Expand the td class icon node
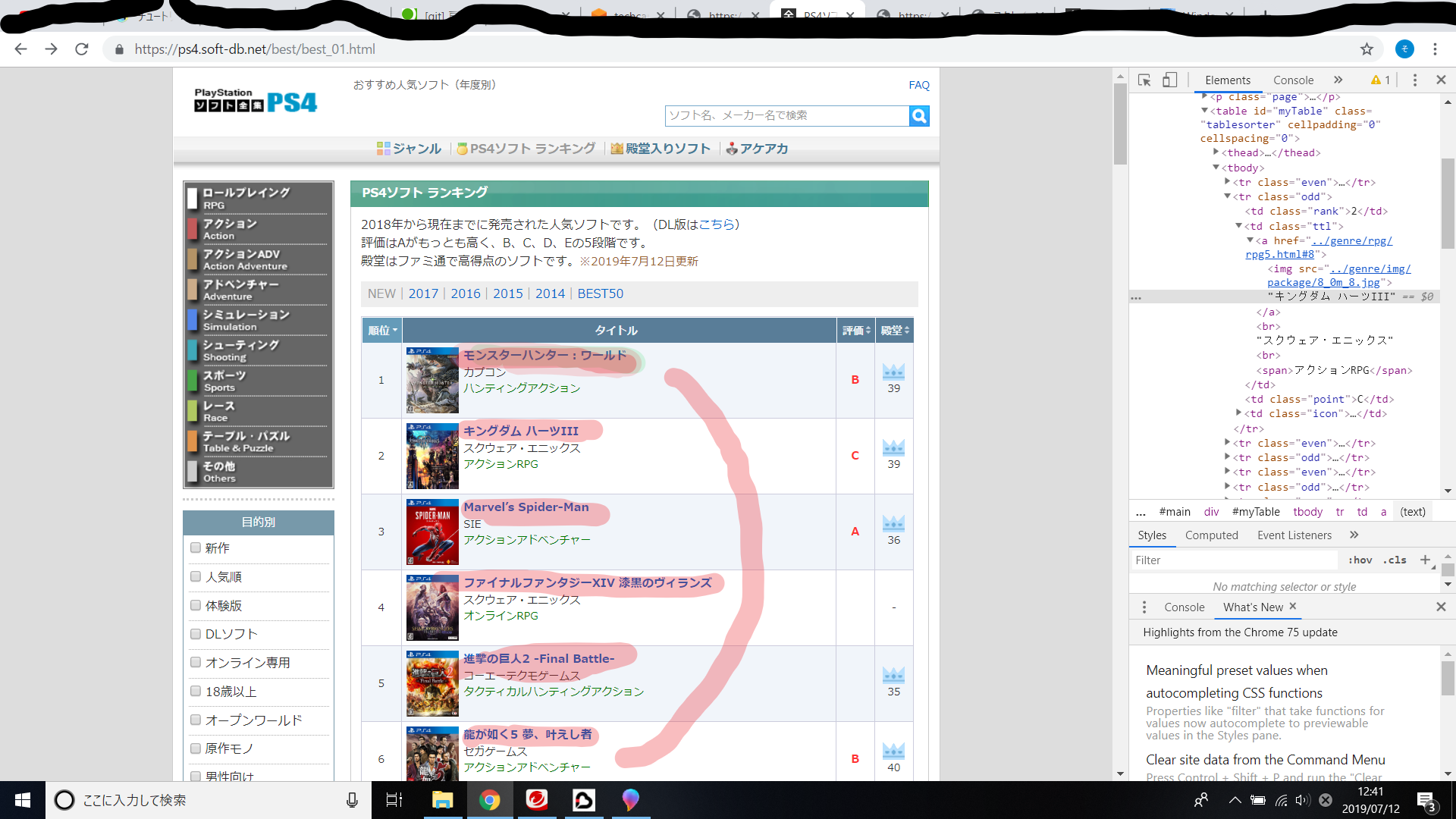The height and width of the screenshot is (819, 1456). 1238,413
